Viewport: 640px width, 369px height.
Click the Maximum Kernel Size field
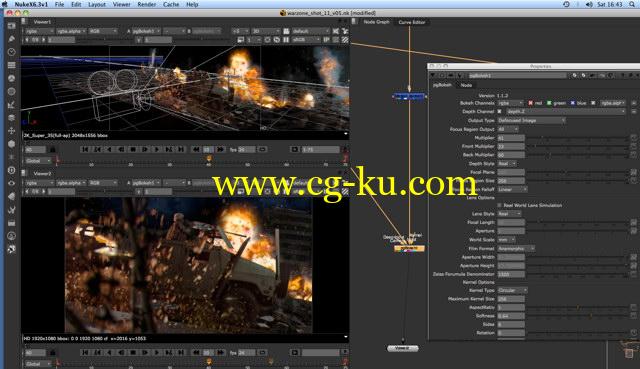pyautogui.click(x=511, y=299)
